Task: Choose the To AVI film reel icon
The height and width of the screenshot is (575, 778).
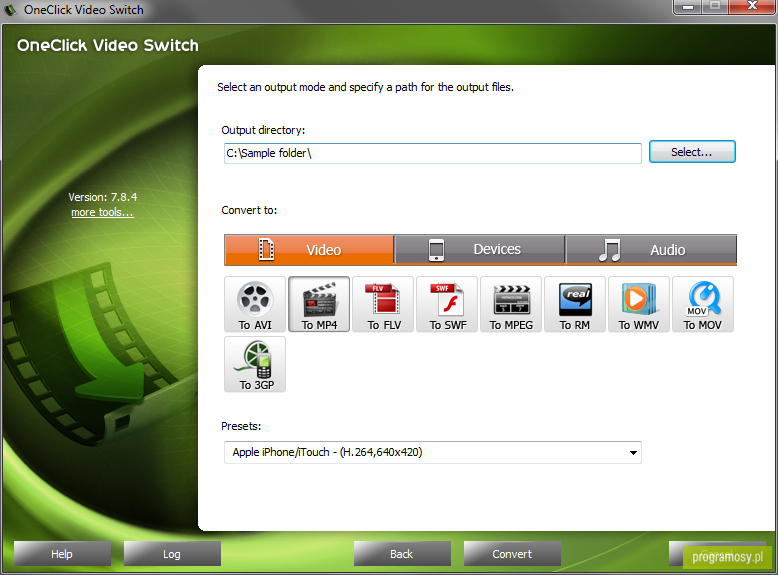Action: pos(255,304)
